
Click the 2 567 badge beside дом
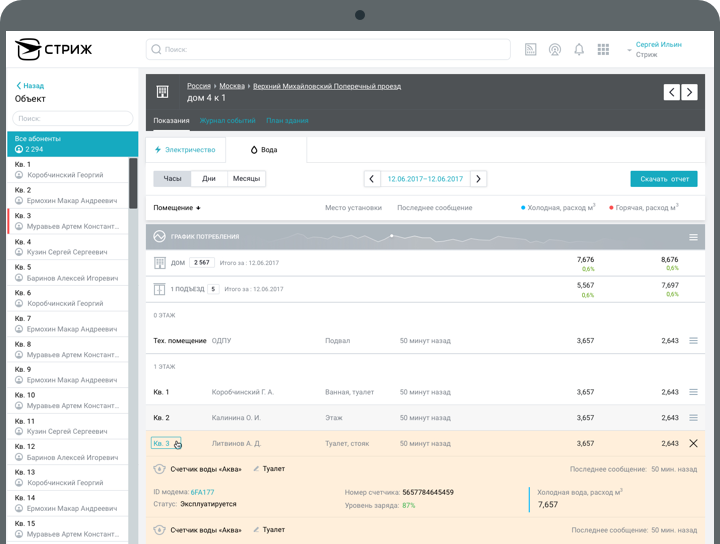tap(202, 263)
